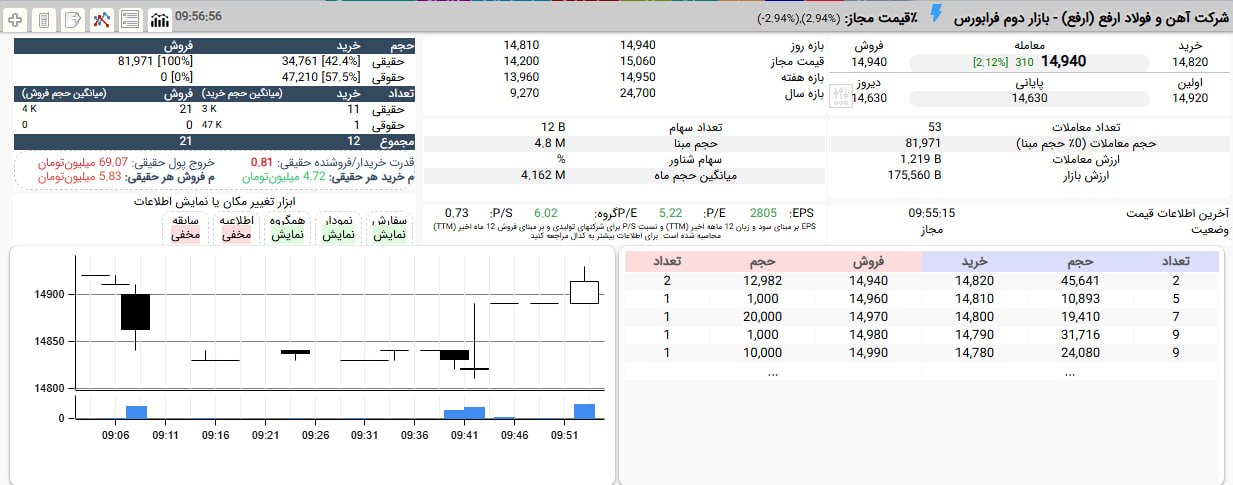The height and width of the screenshot is (485, 1233).
Task: Open the calculator icon in toolbar
Action: (x=43, y=19)
